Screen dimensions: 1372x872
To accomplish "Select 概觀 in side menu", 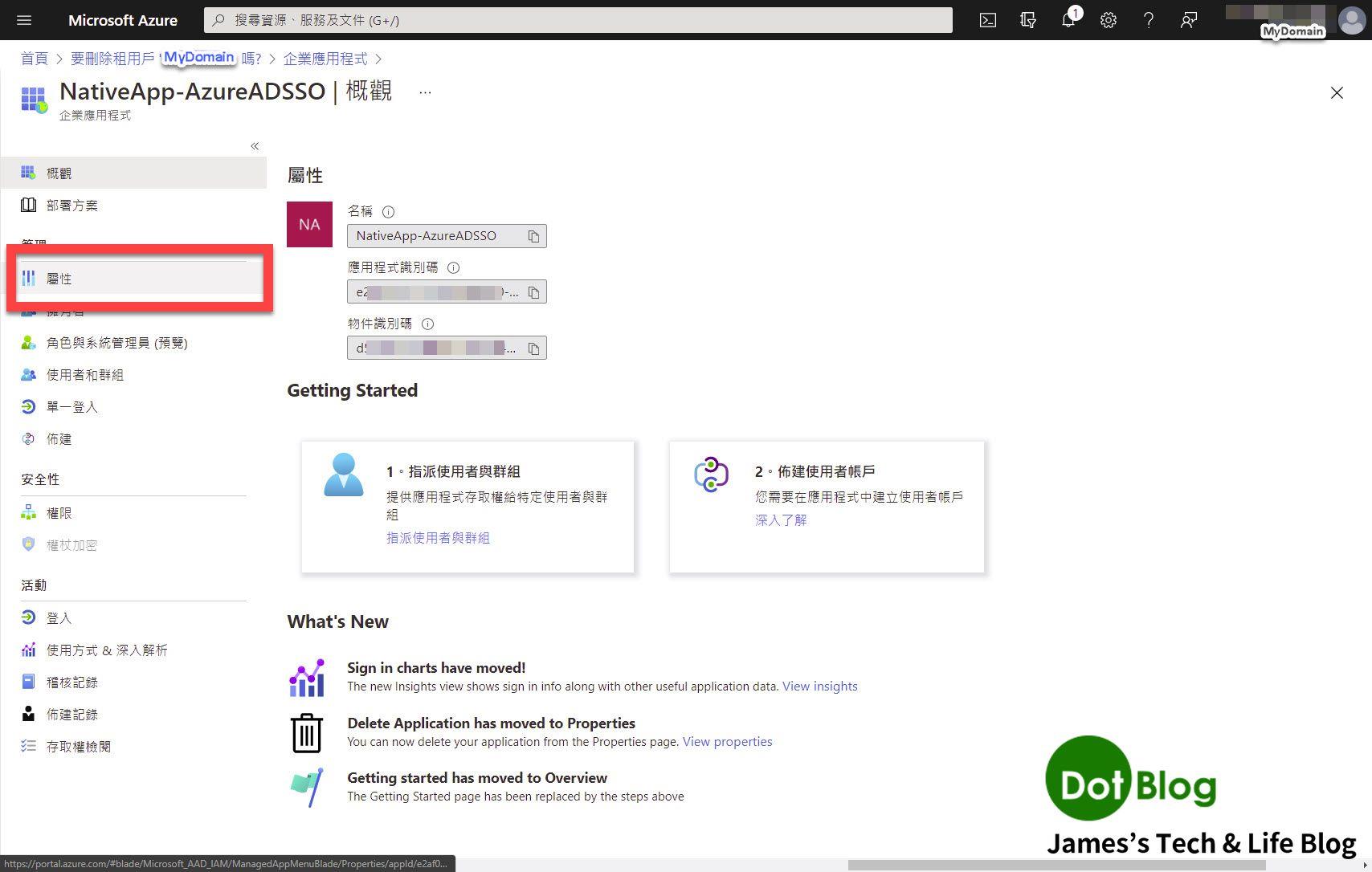I will pyautogui.click(x=133, y=173).
